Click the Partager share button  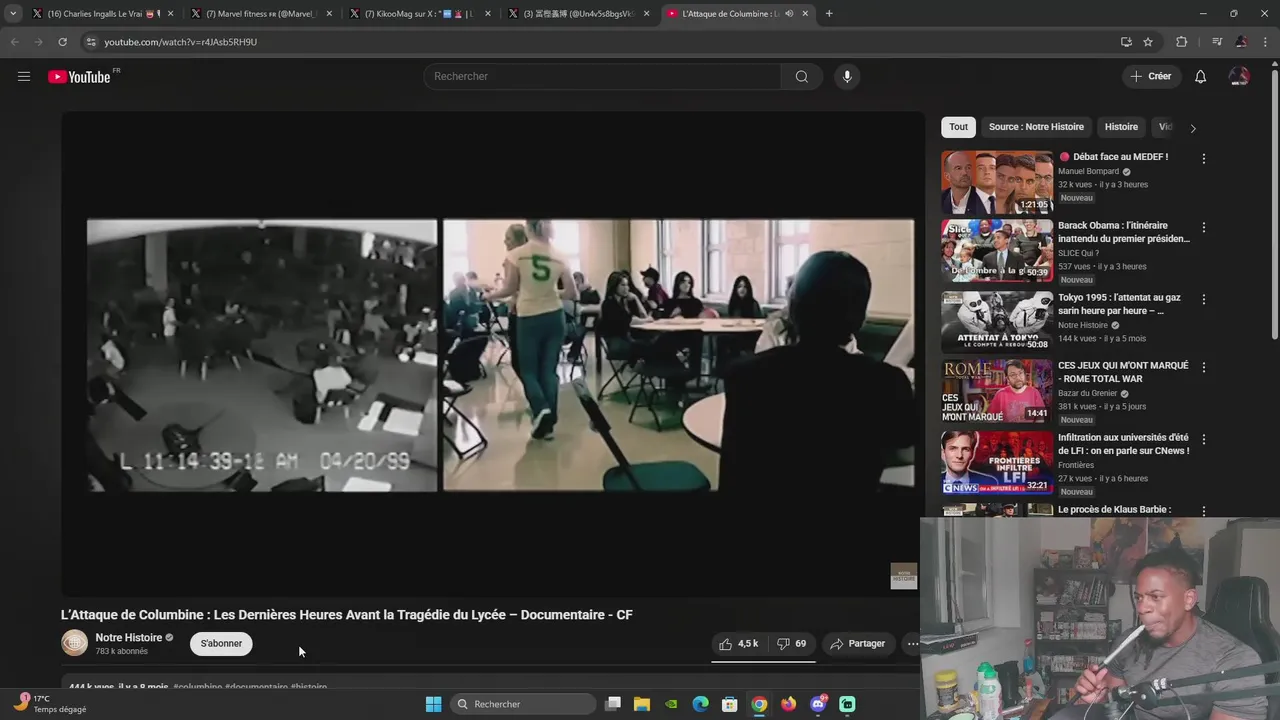coord(857,644)
